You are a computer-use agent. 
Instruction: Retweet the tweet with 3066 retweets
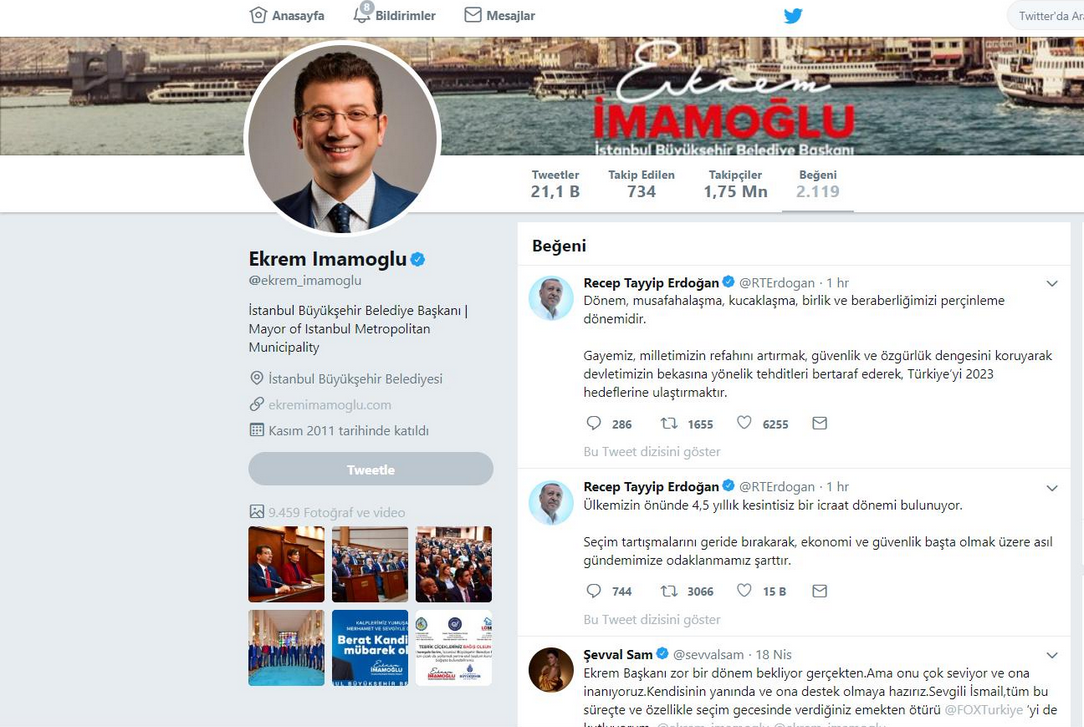(x=669, y=591)
